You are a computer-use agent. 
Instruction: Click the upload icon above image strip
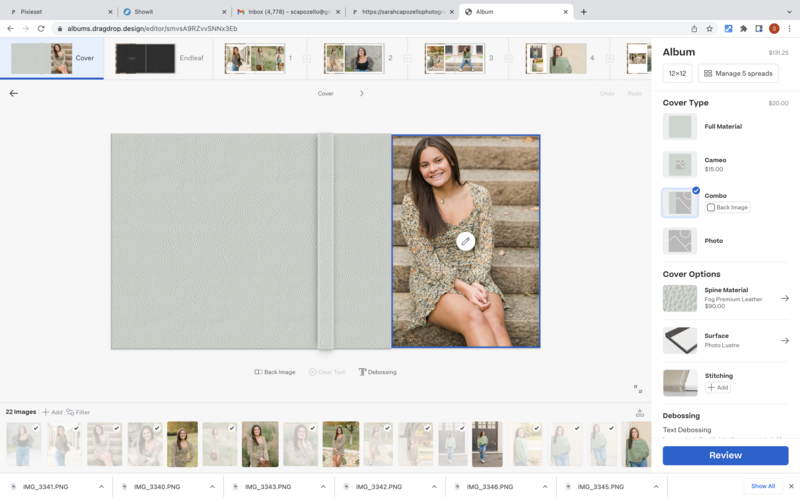(x=640, y=412)
